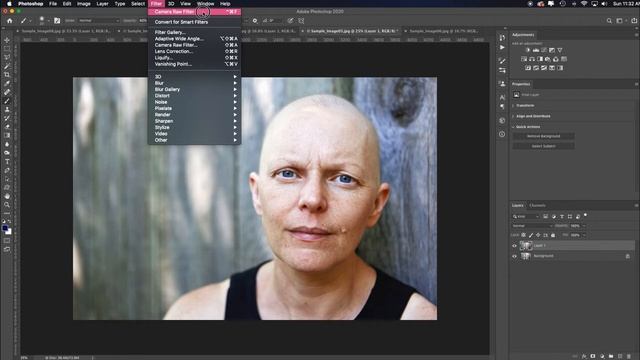Add a Levels adjustment
The width and height of the screenshot is (640, 360).
536,50
